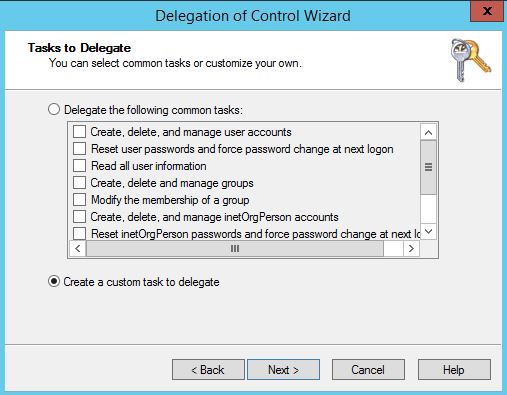Select Create a custom task to delegate
Viewport: 507px width, 395px height.
54,281
